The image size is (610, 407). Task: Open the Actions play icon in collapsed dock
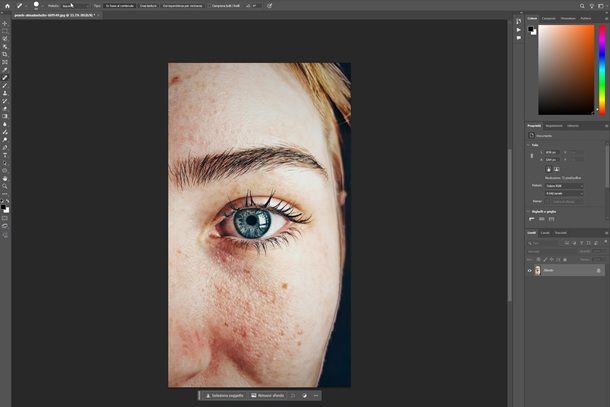(x=519, y=30)
